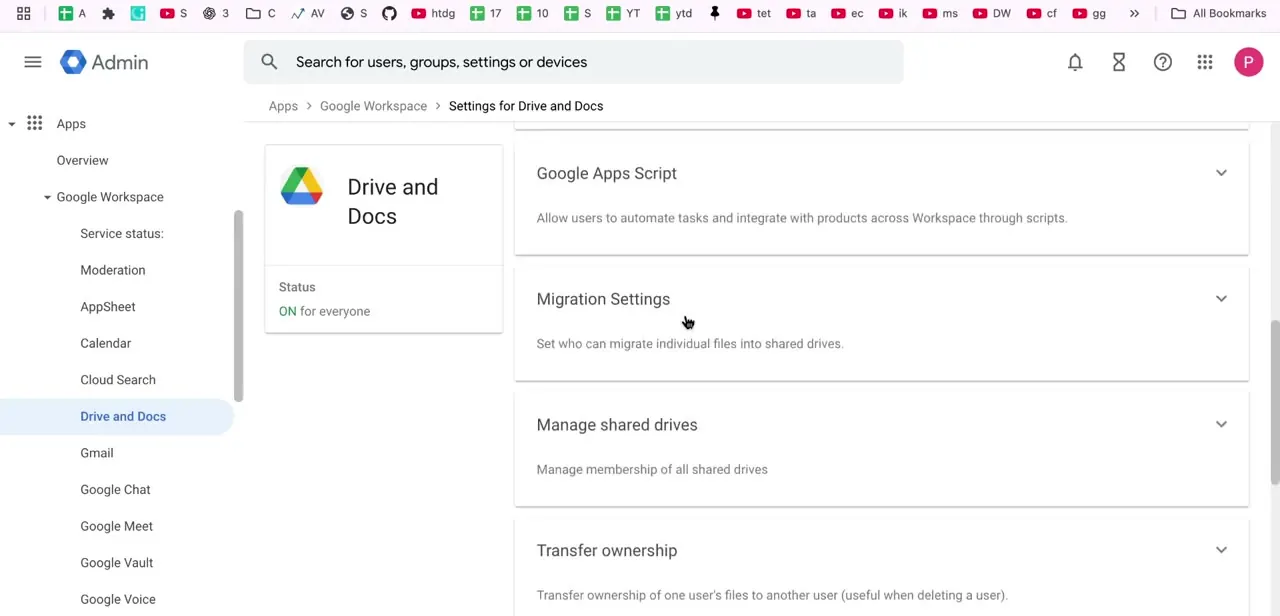This screenshot has height=616, width=1280.
Task: Expand the Transfer ownership section
Action: click(1221, 550)
